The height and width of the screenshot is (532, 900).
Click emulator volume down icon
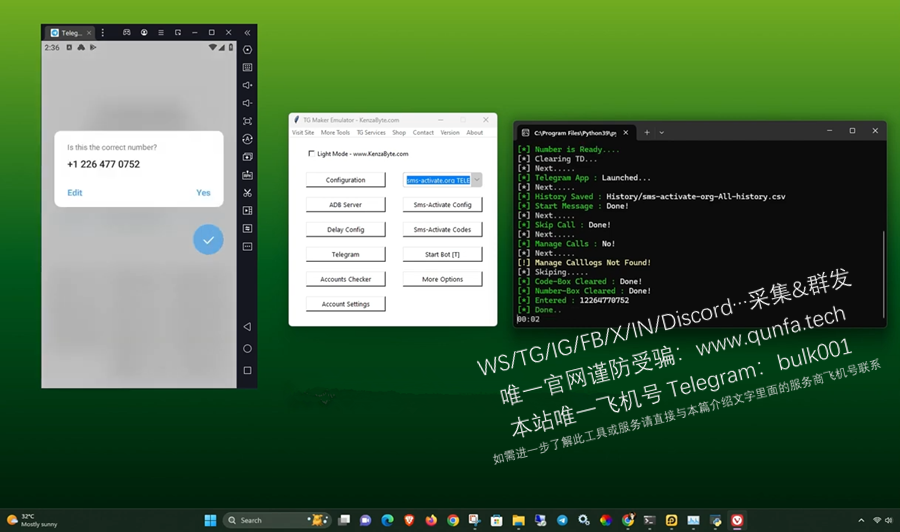click(247, 103)
